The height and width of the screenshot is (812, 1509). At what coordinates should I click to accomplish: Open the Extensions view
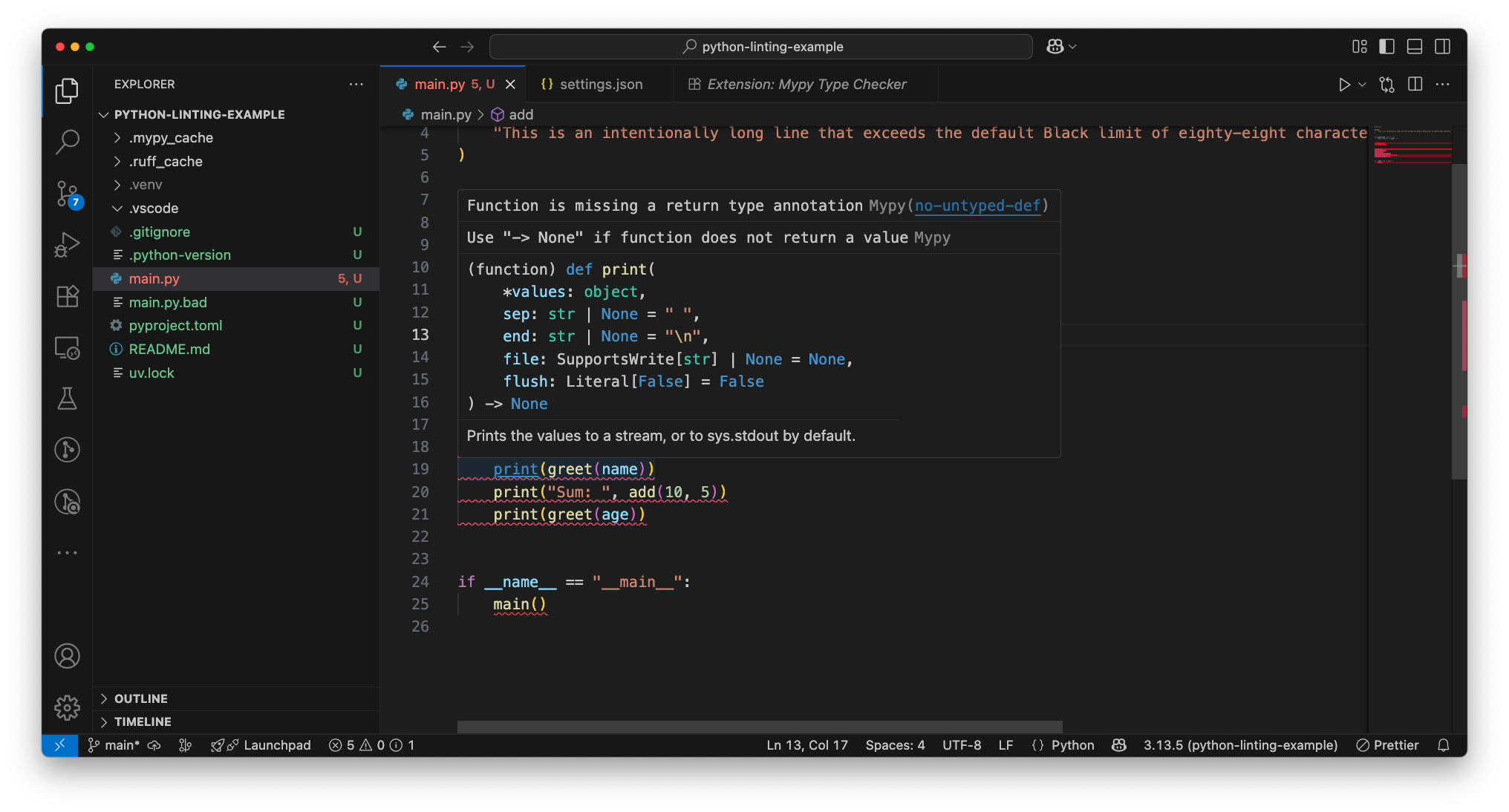click(x=67, y=297)
